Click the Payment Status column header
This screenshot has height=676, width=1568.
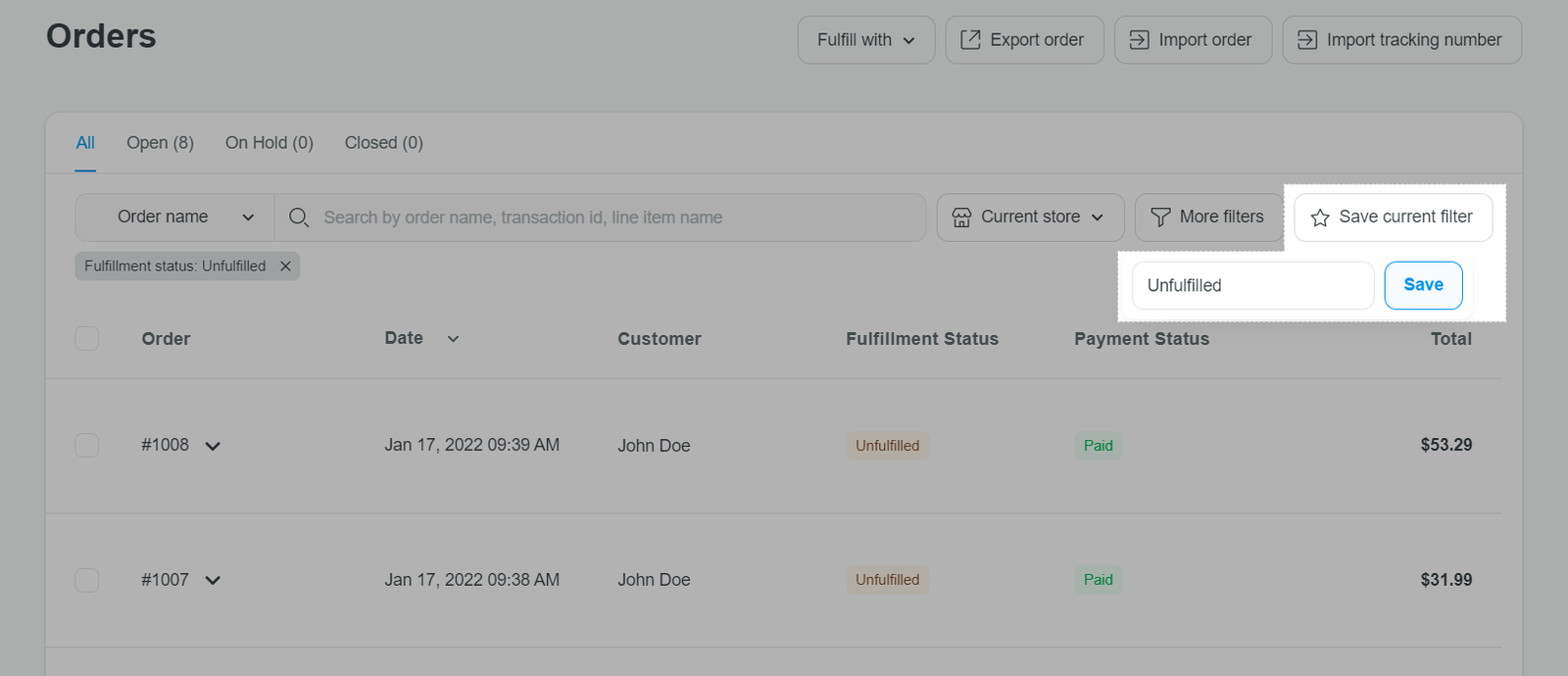pos(1142,339)
